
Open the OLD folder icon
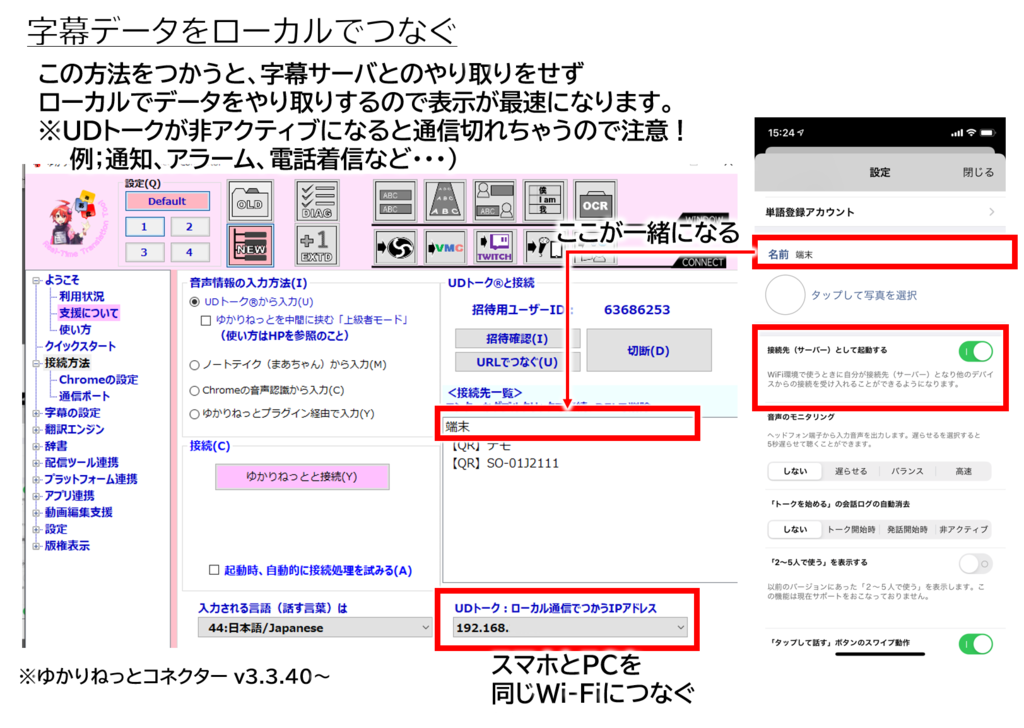[x=250, y=200]
